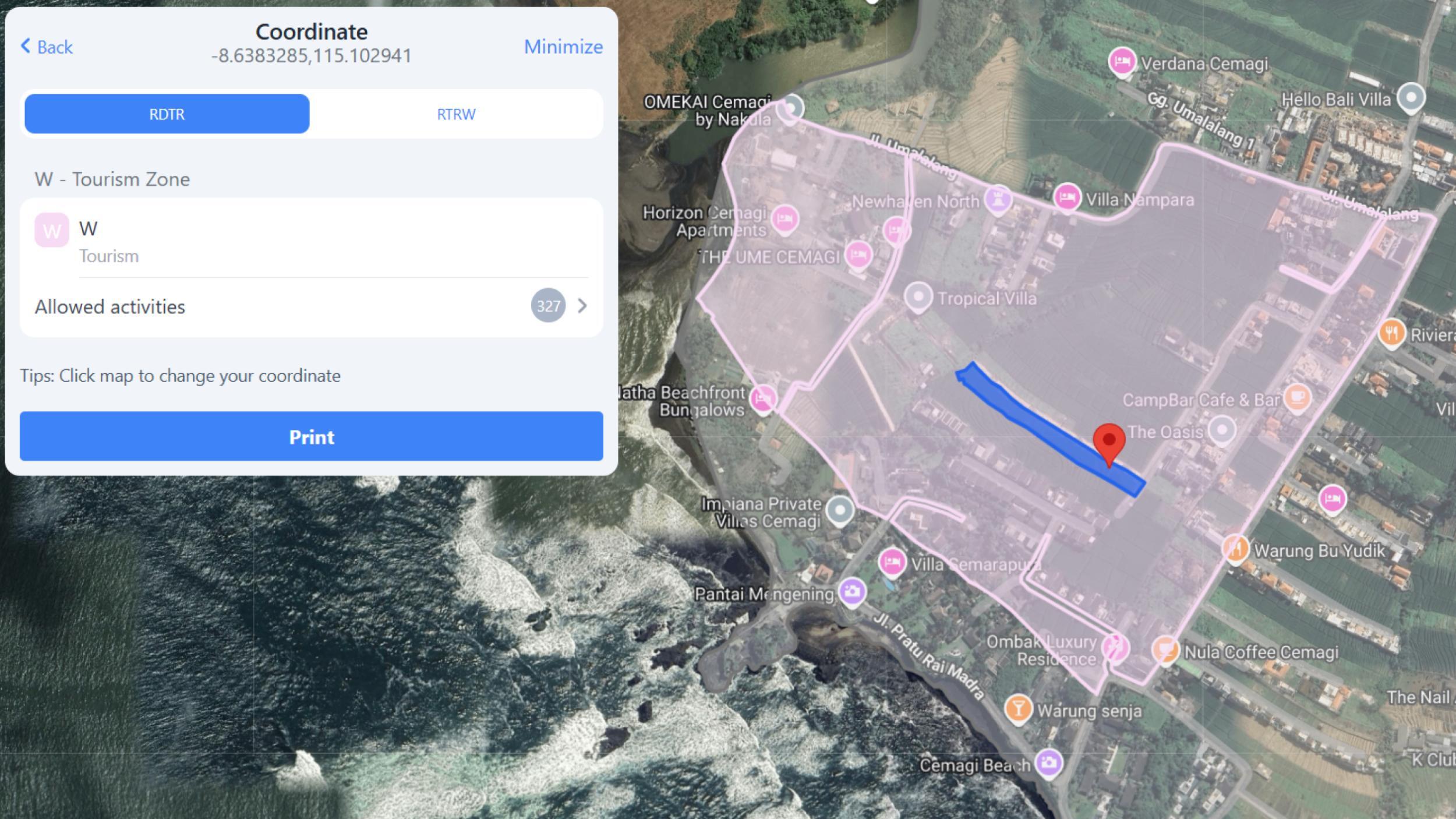
Task: Click the Warung Bu Yudik restaurant icon
Action: [x=1235, y=548]
